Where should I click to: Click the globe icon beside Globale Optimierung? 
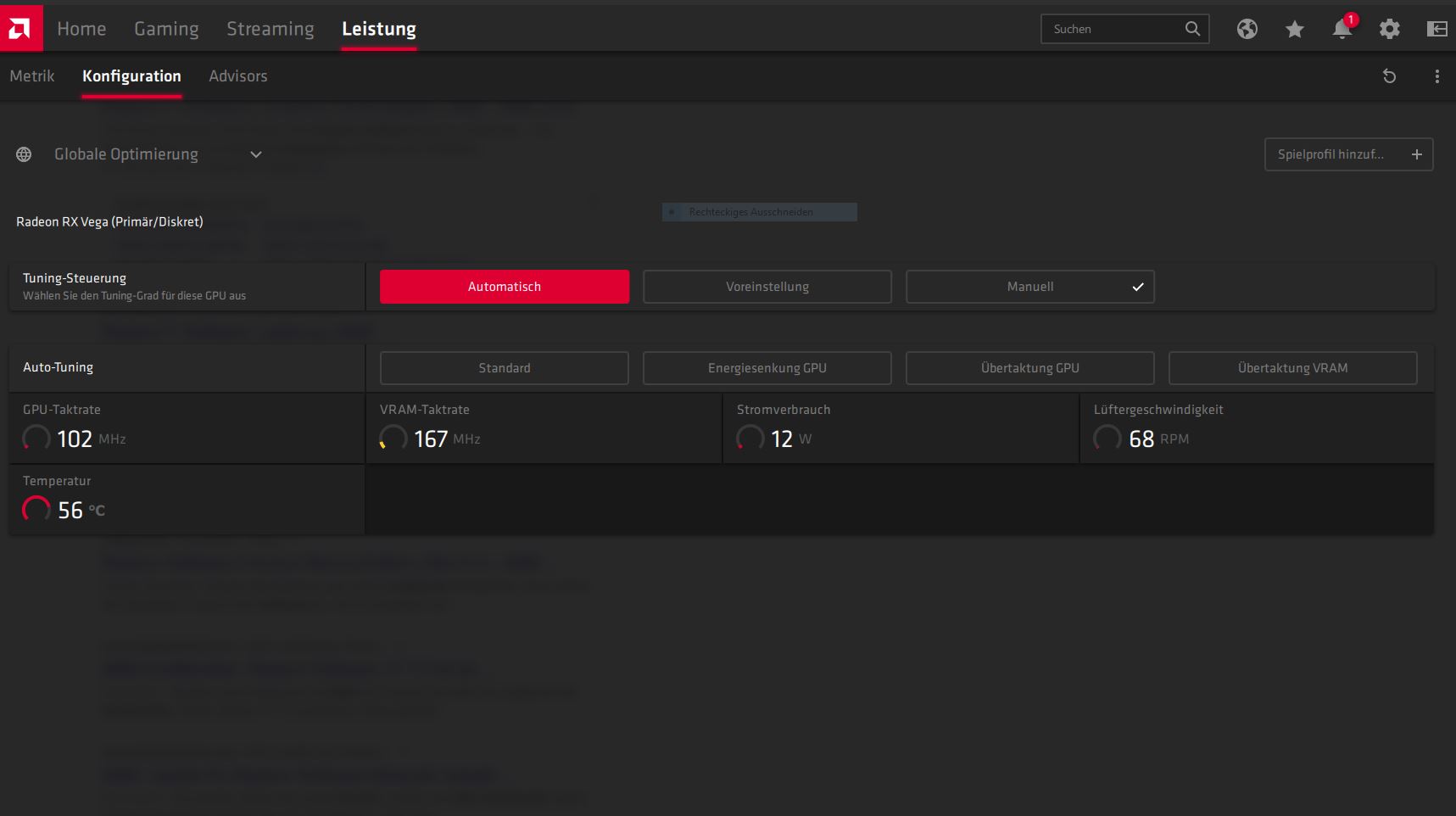(x=24, y=154)
